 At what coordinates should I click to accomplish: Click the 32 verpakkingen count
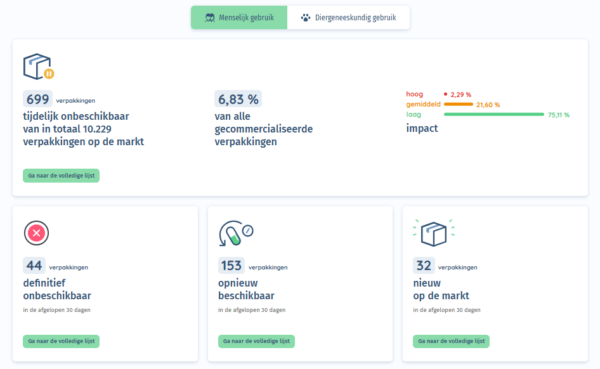tap(424, 265)
